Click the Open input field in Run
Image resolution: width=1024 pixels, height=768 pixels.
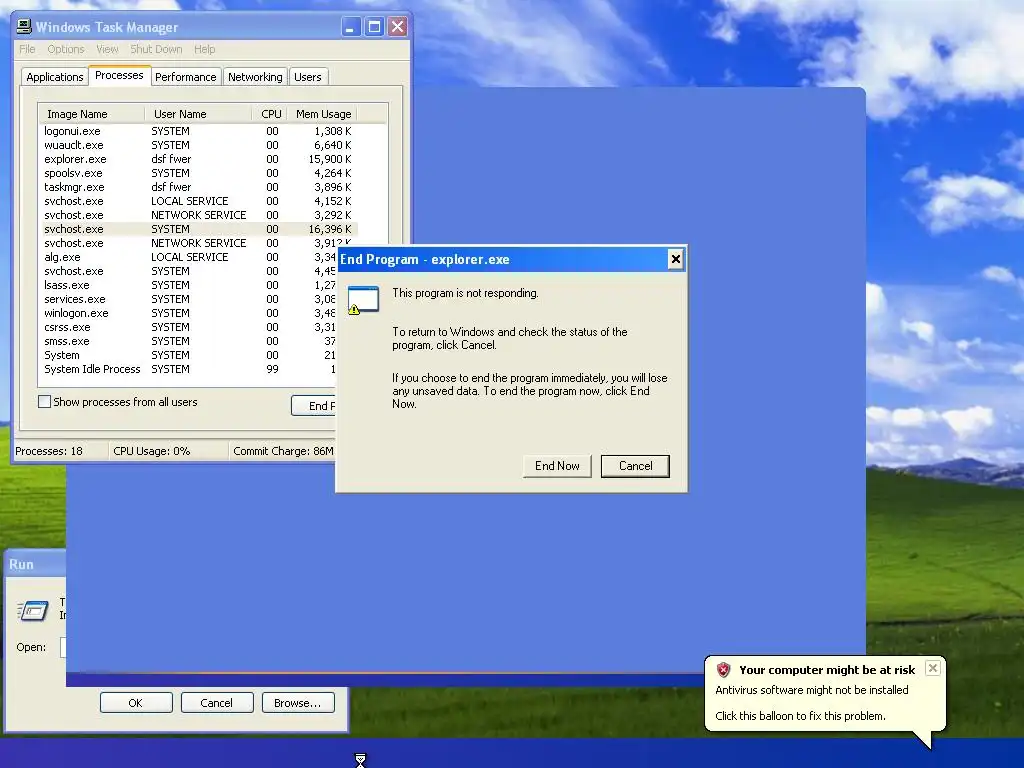pos(63,647)
